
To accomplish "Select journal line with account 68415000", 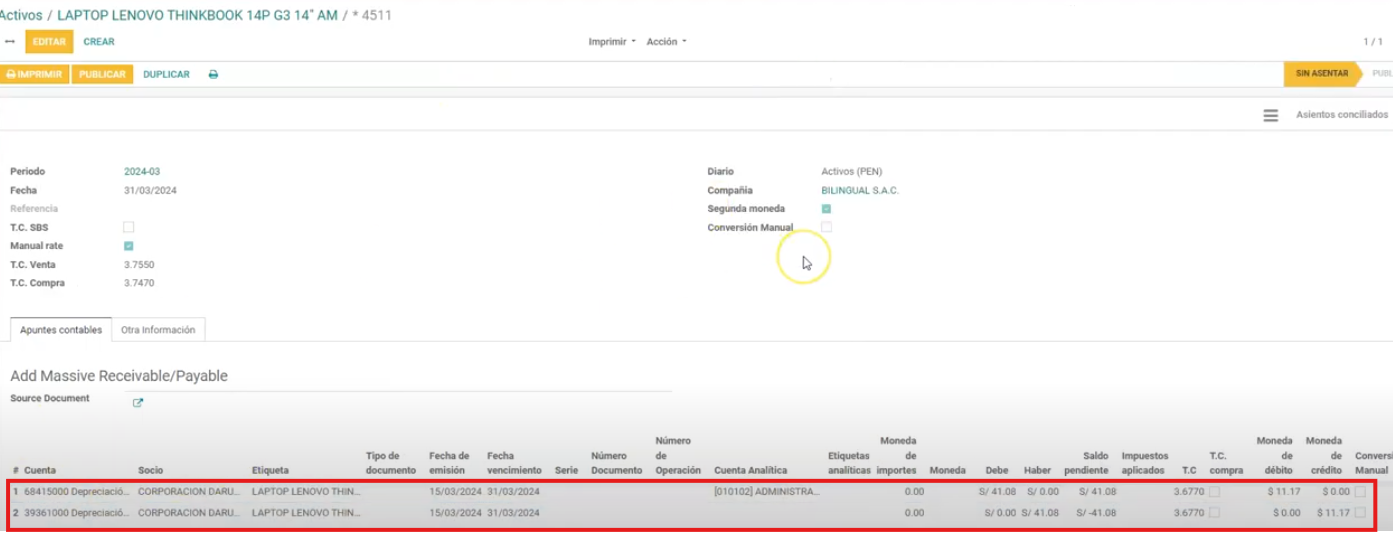I will [60, 492].
